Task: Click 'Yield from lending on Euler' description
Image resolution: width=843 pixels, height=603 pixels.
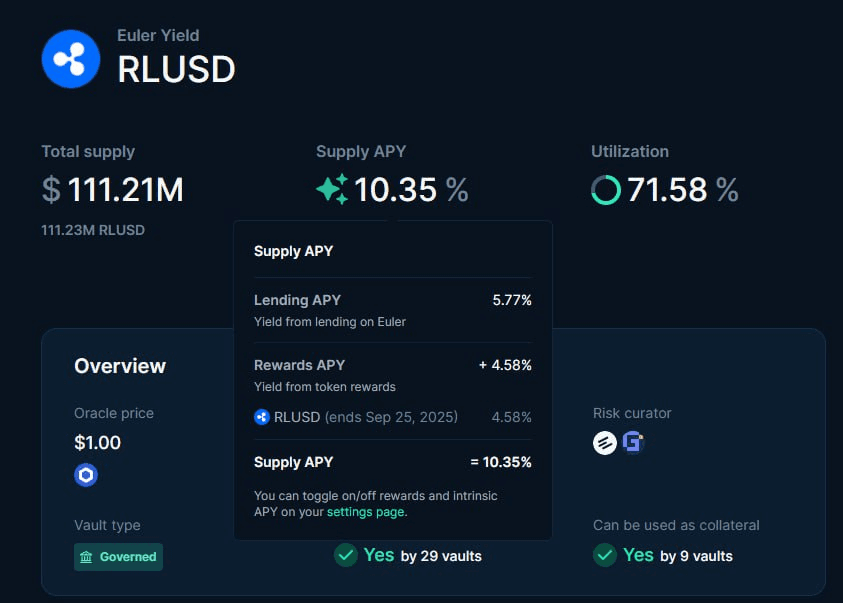Action: coord(330,322)
